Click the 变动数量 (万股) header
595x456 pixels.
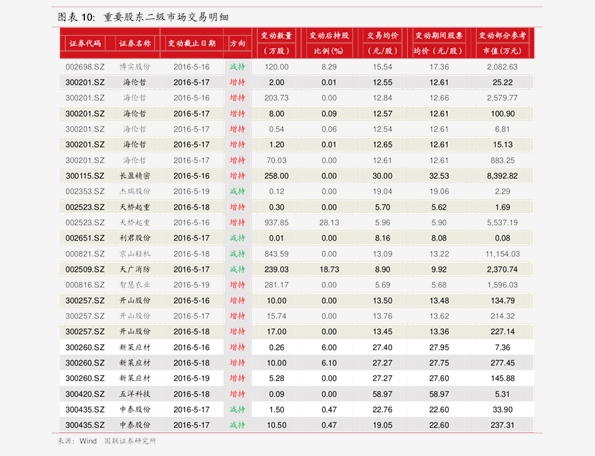click(x=276, y=43)
